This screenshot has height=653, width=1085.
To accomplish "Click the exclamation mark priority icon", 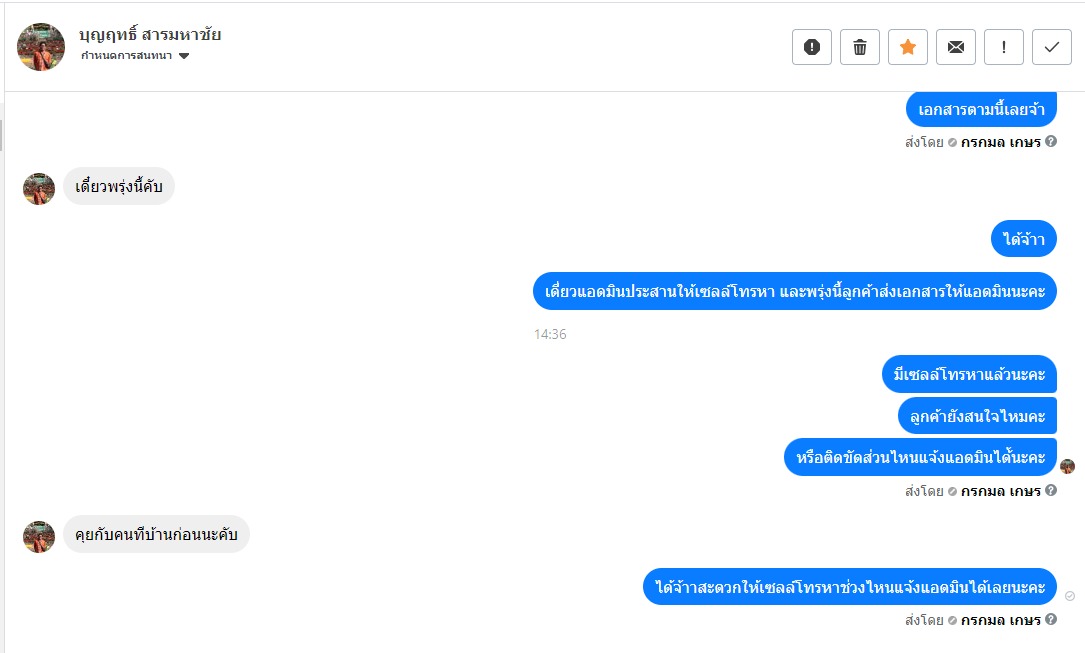I will 1004,47.
